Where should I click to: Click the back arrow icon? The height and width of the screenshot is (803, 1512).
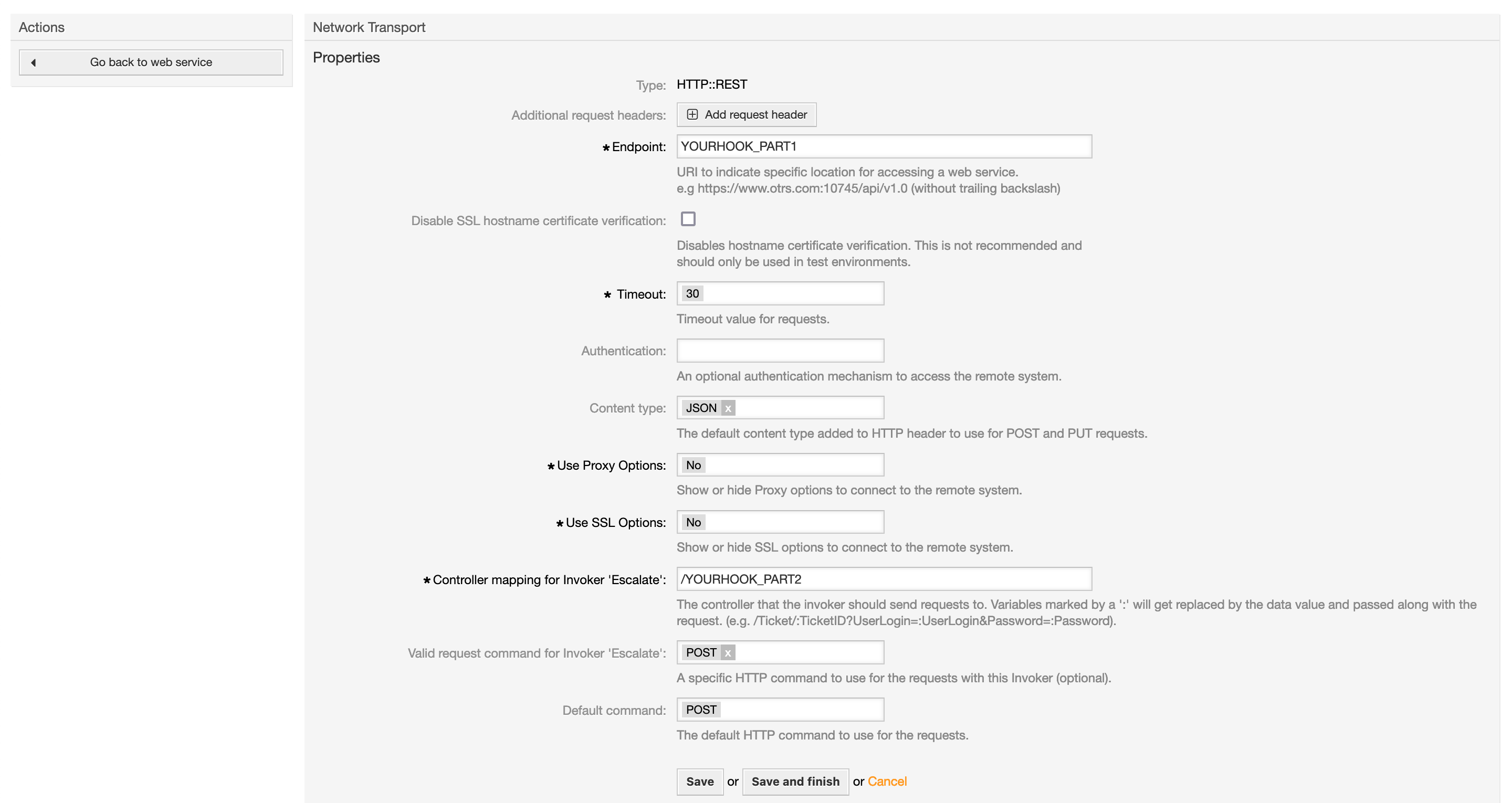pyautogui.click(x=34, y=62)
